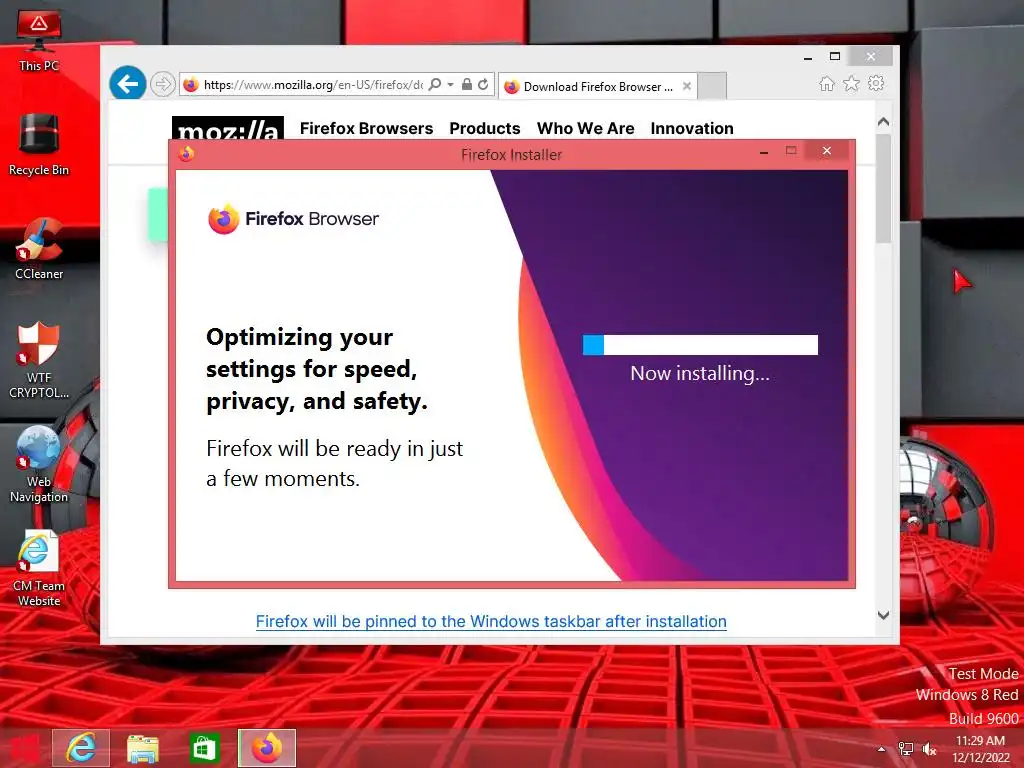The width and height of the screenshot is (1024, 768).
Task: Click the scroll down arrow of the webpage
Action: click(884, 615)
